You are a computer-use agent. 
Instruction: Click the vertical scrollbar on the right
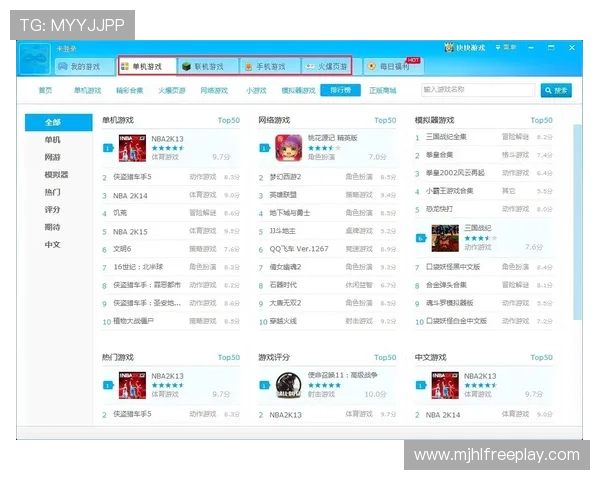point(577,222)
